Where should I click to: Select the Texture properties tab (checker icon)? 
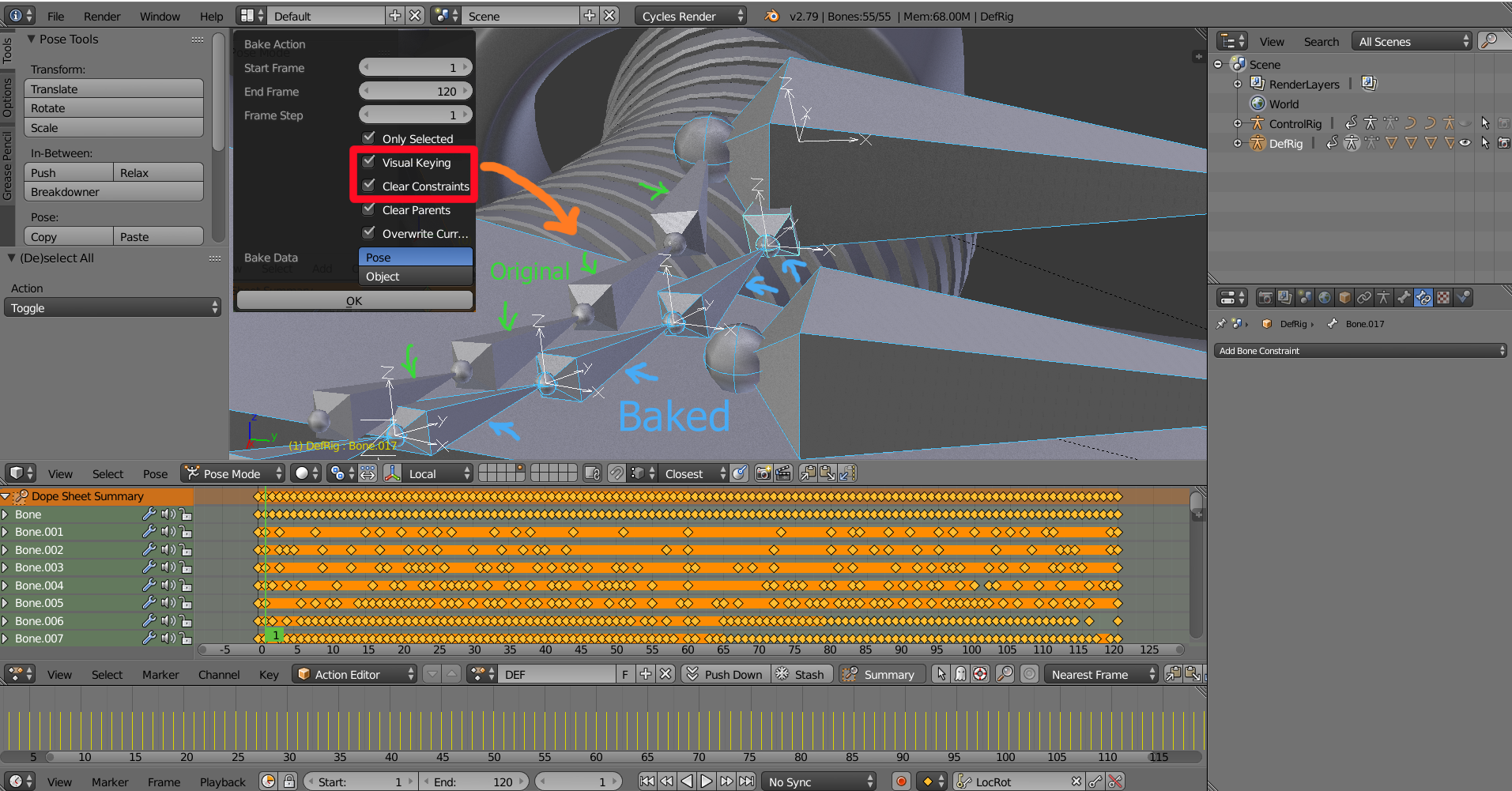tap(1443, 297)
